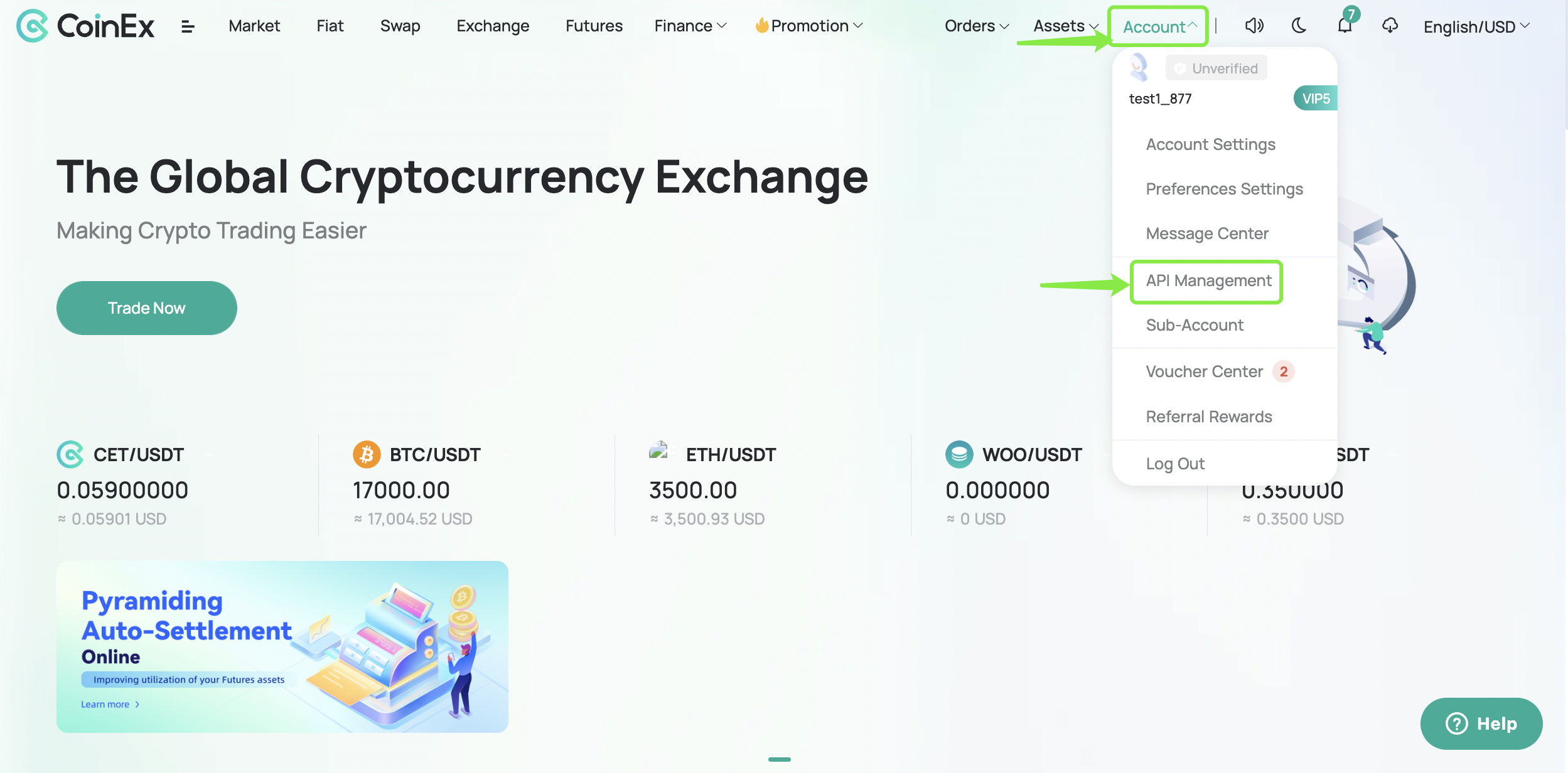
Task: Click the Ethereum icon next to ETH/USDT
Action: 658,454
